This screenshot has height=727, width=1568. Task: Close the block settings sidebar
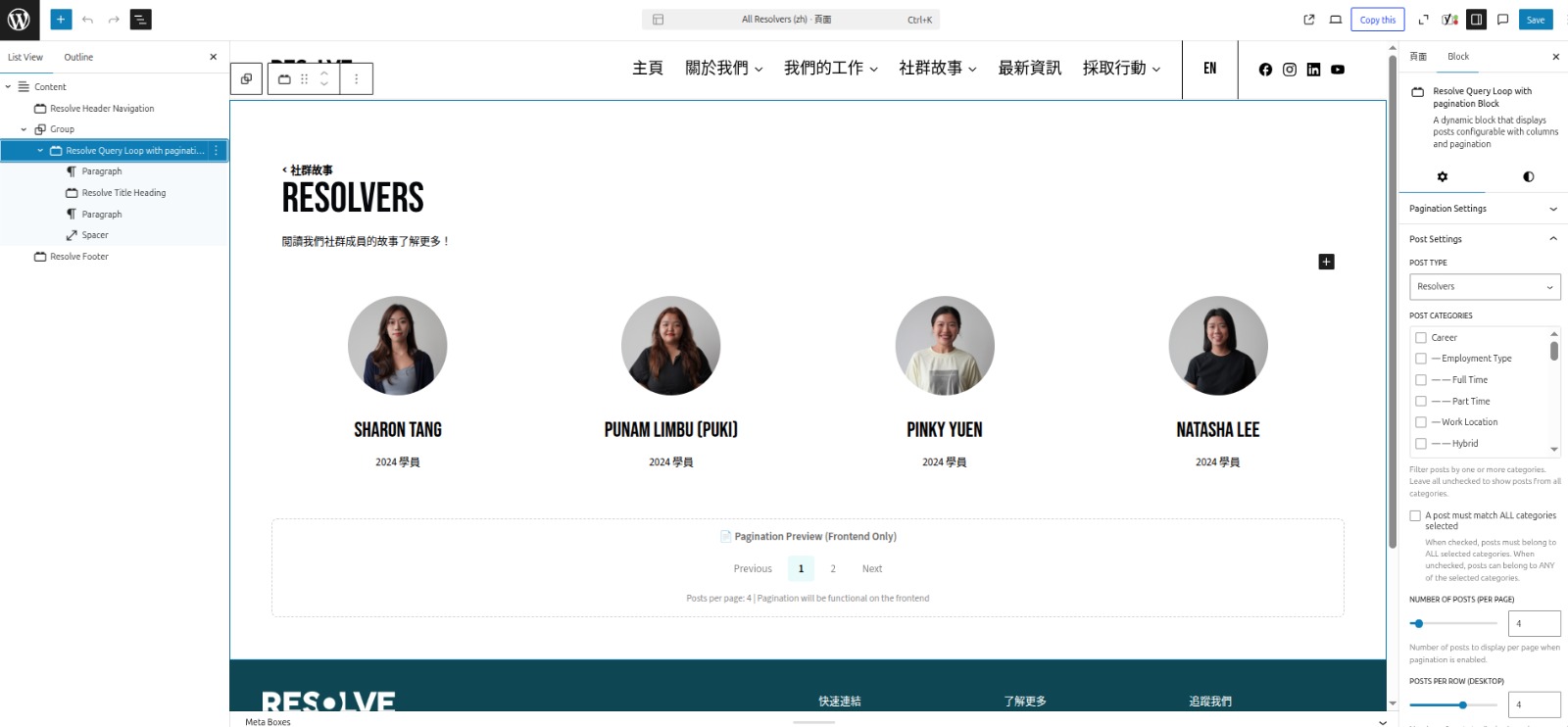coord(1555,57)
